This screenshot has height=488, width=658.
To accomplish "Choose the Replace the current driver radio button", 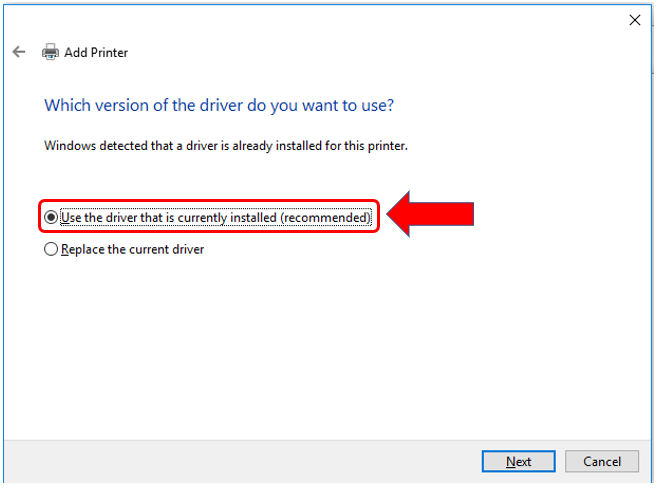I will (51, 249).
